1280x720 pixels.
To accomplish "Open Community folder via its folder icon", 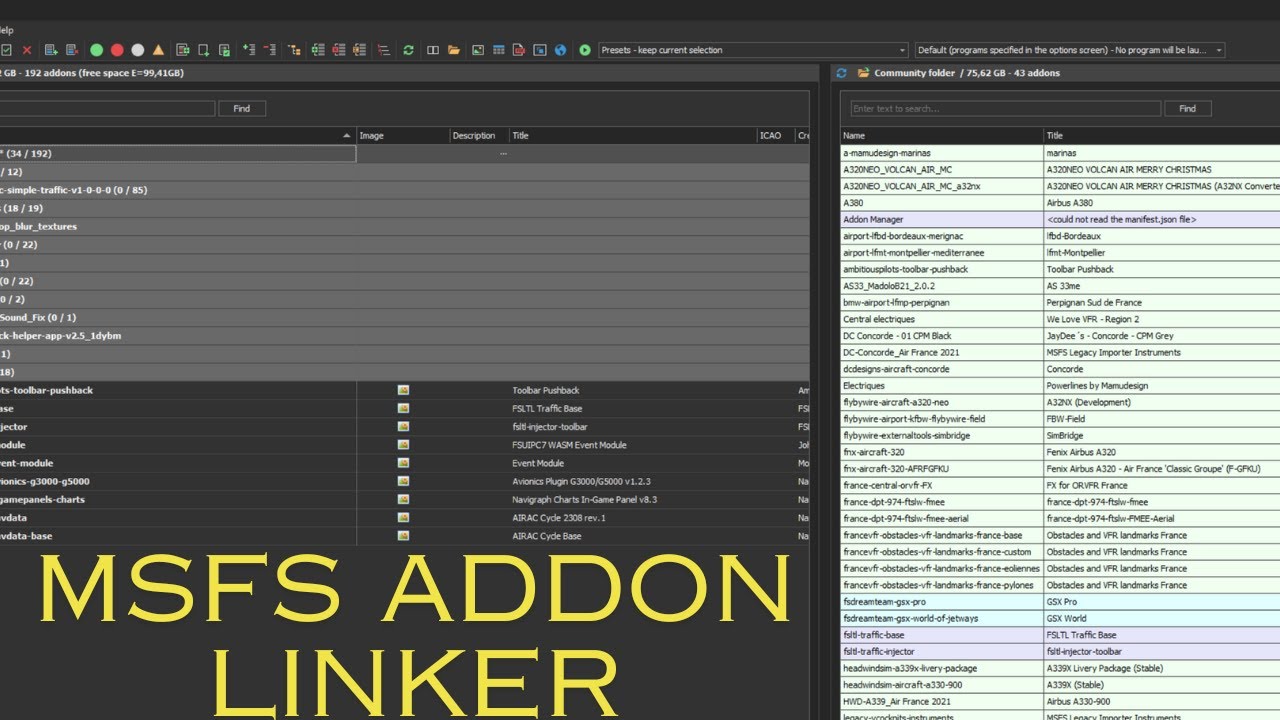I will (x=863, y=73).
